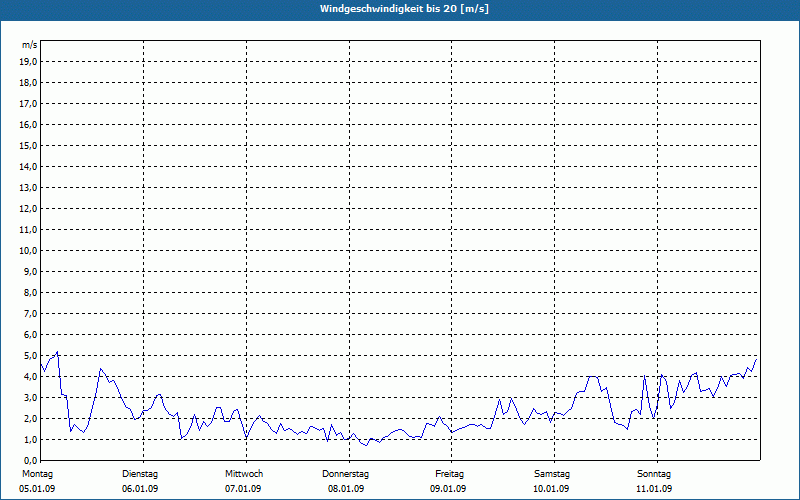This screenshot has width=800, height=500.
Task: Select the 12,0 y-axis label
Action: coord(28,209)
